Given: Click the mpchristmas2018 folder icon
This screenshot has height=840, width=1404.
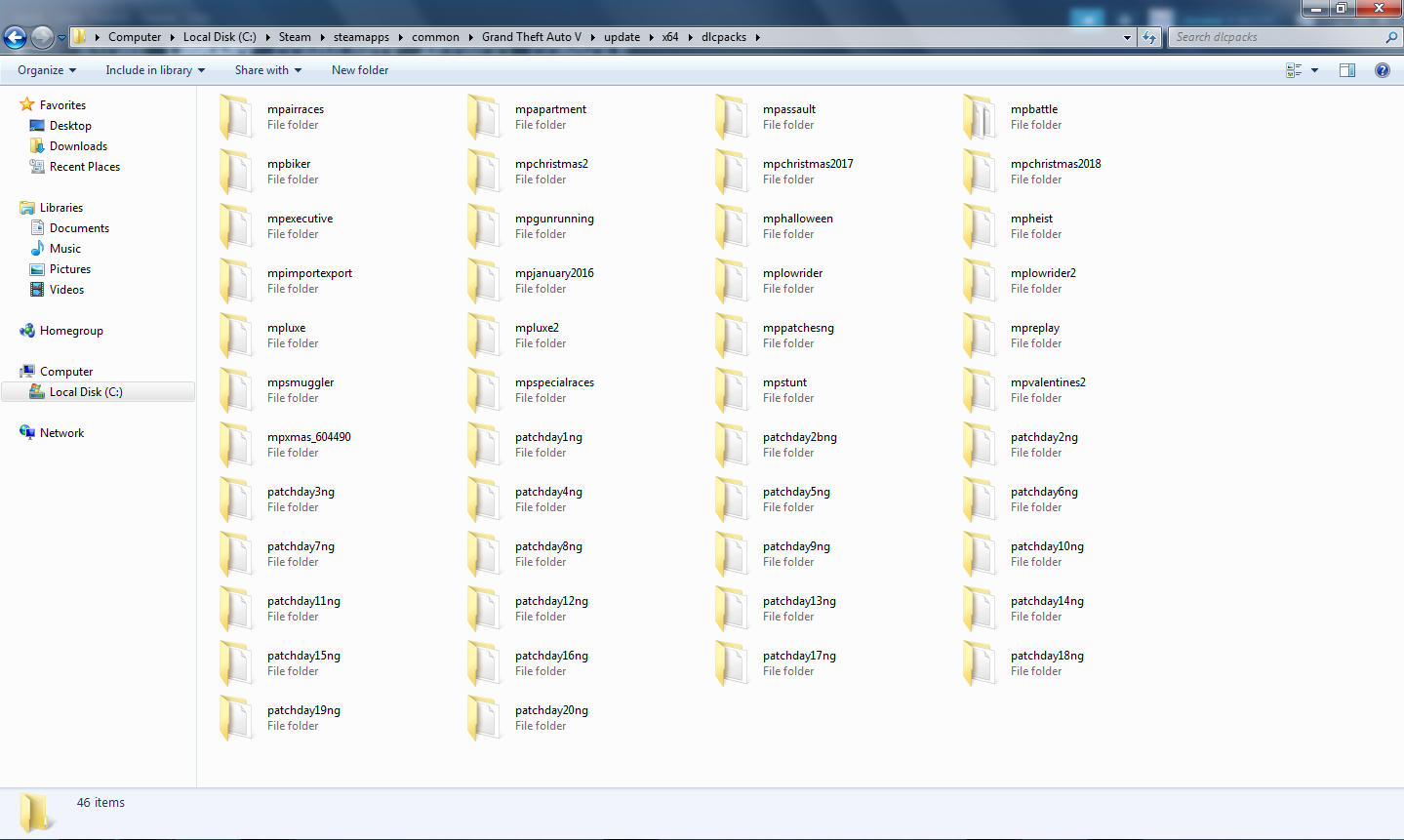Looking at the screenshot, I should point(980,172).
